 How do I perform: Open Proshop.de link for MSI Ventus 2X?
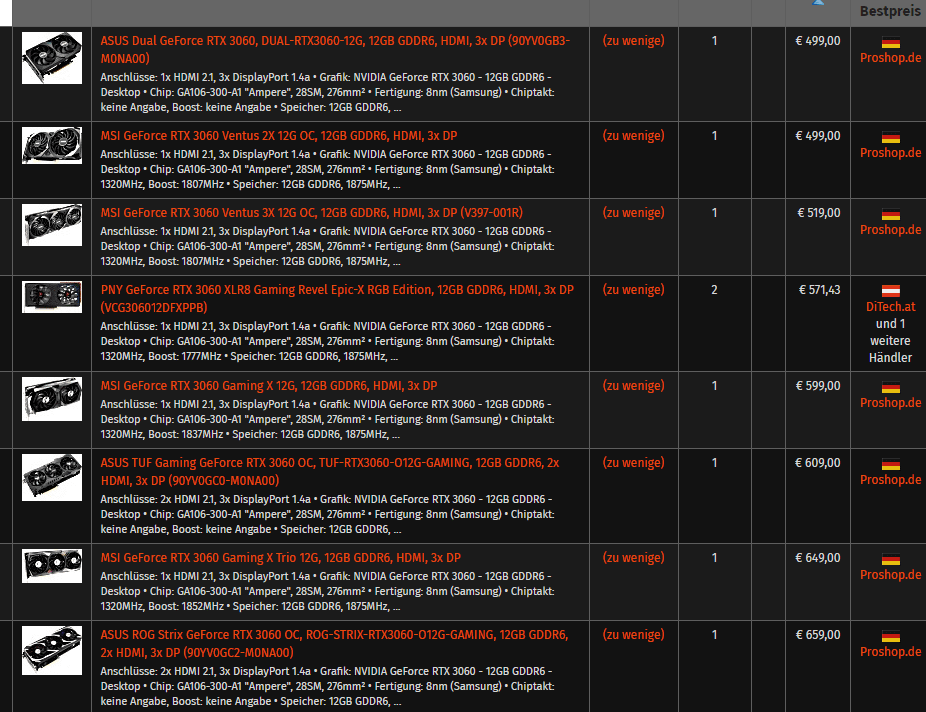890,153
